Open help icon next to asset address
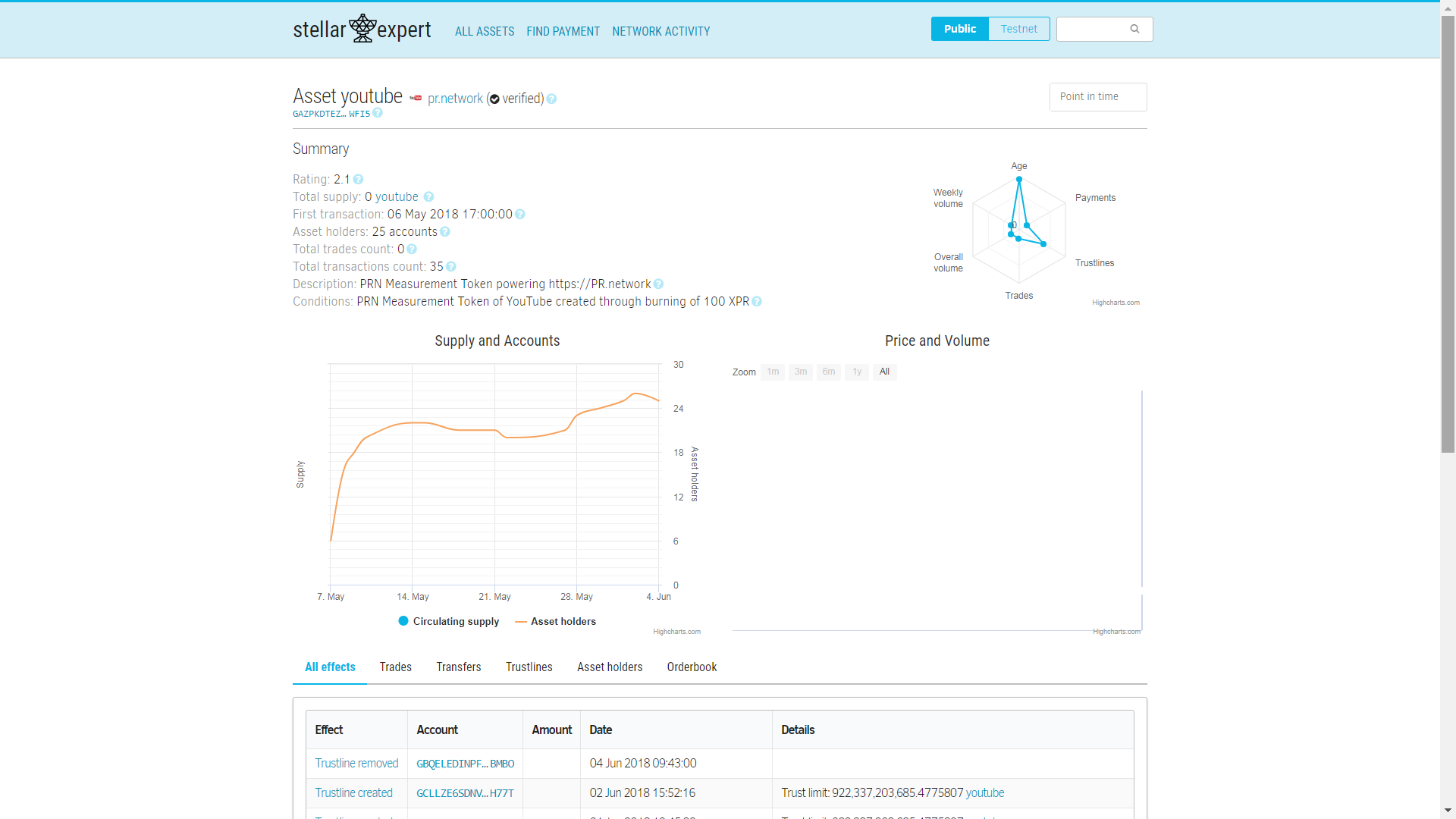 coord(378,113)
